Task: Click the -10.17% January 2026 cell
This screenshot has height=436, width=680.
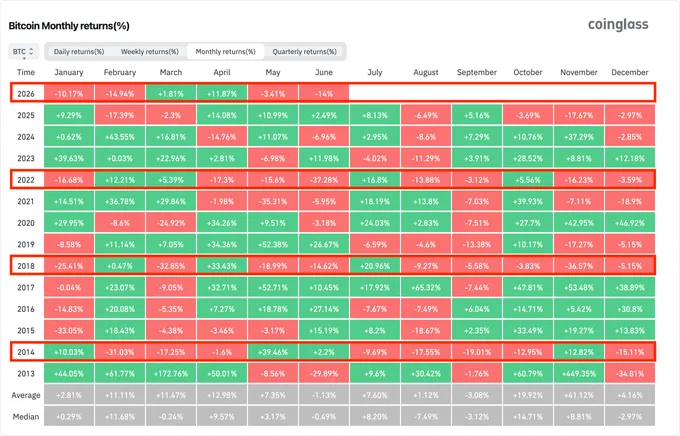Action: [69, 94]
